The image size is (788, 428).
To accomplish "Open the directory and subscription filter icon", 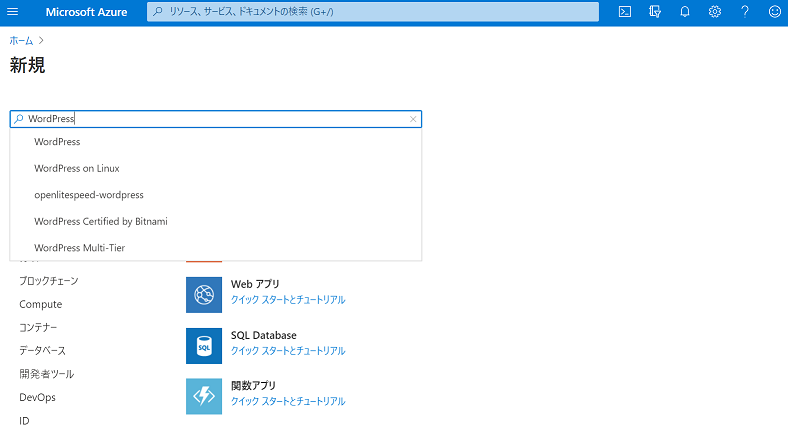I will 655,12.
